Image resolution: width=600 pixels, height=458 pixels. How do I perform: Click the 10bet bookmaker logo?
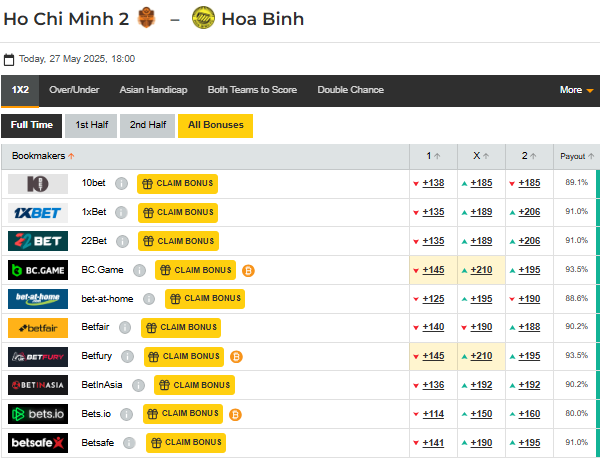pyautogui.click(x=38, y=184)
